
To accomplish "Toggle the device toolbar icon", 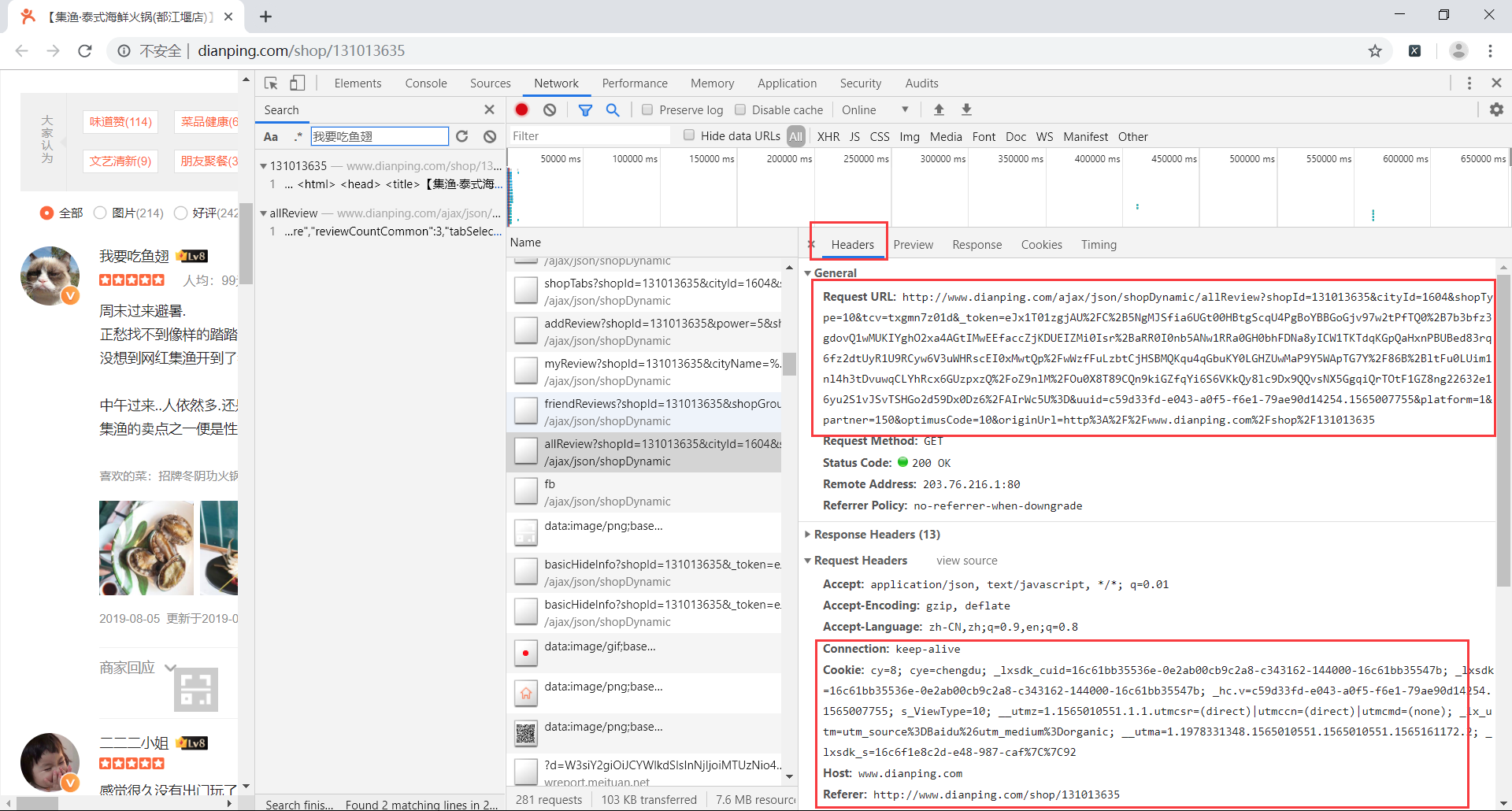I will coord(297,83).
